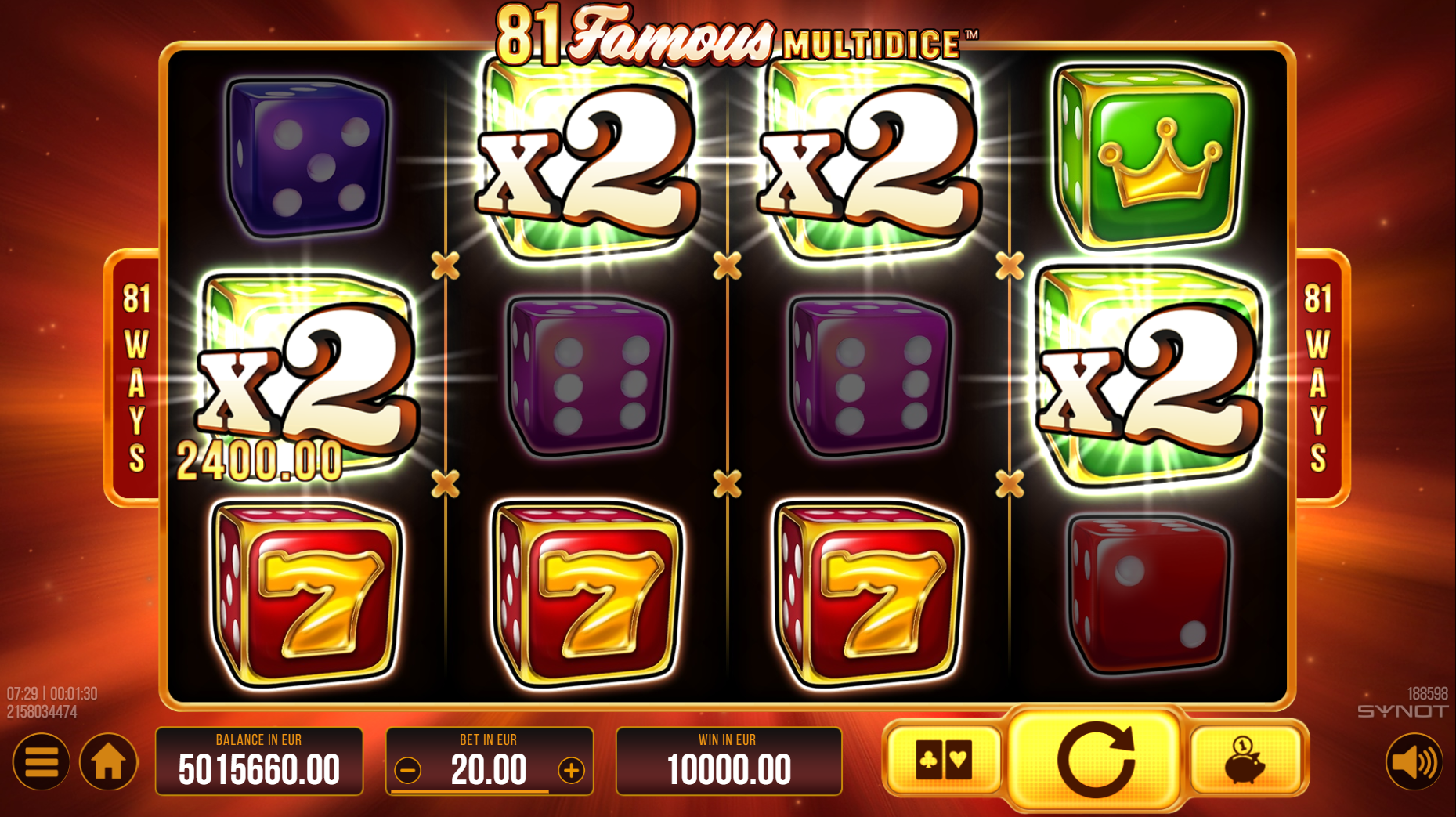
Task: Select the left 81 WAYS banner
Action: (x=136, y=378)
